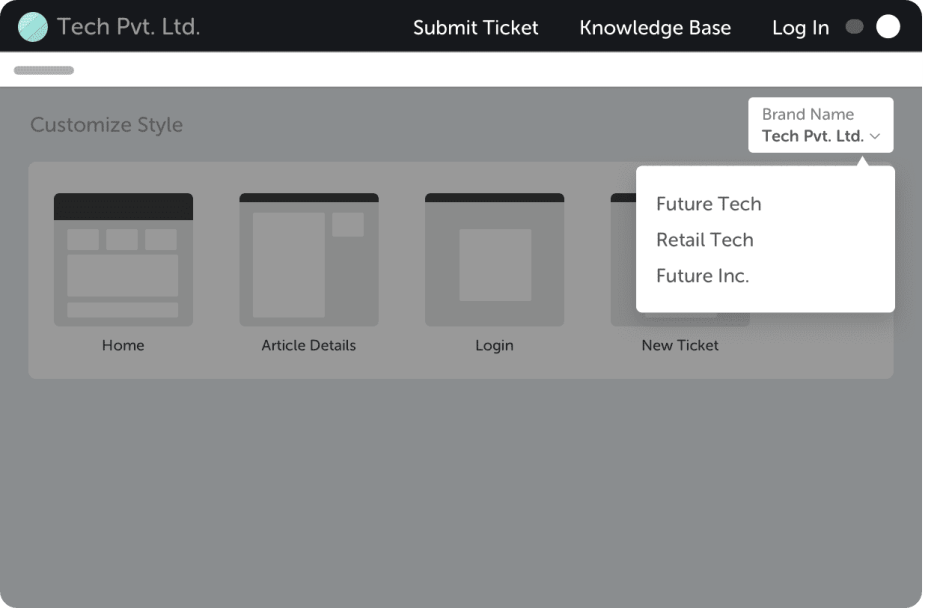This screenshot has width=940, height=608.
Task: Click the Login template content block
Action: (x=494, y=265)
